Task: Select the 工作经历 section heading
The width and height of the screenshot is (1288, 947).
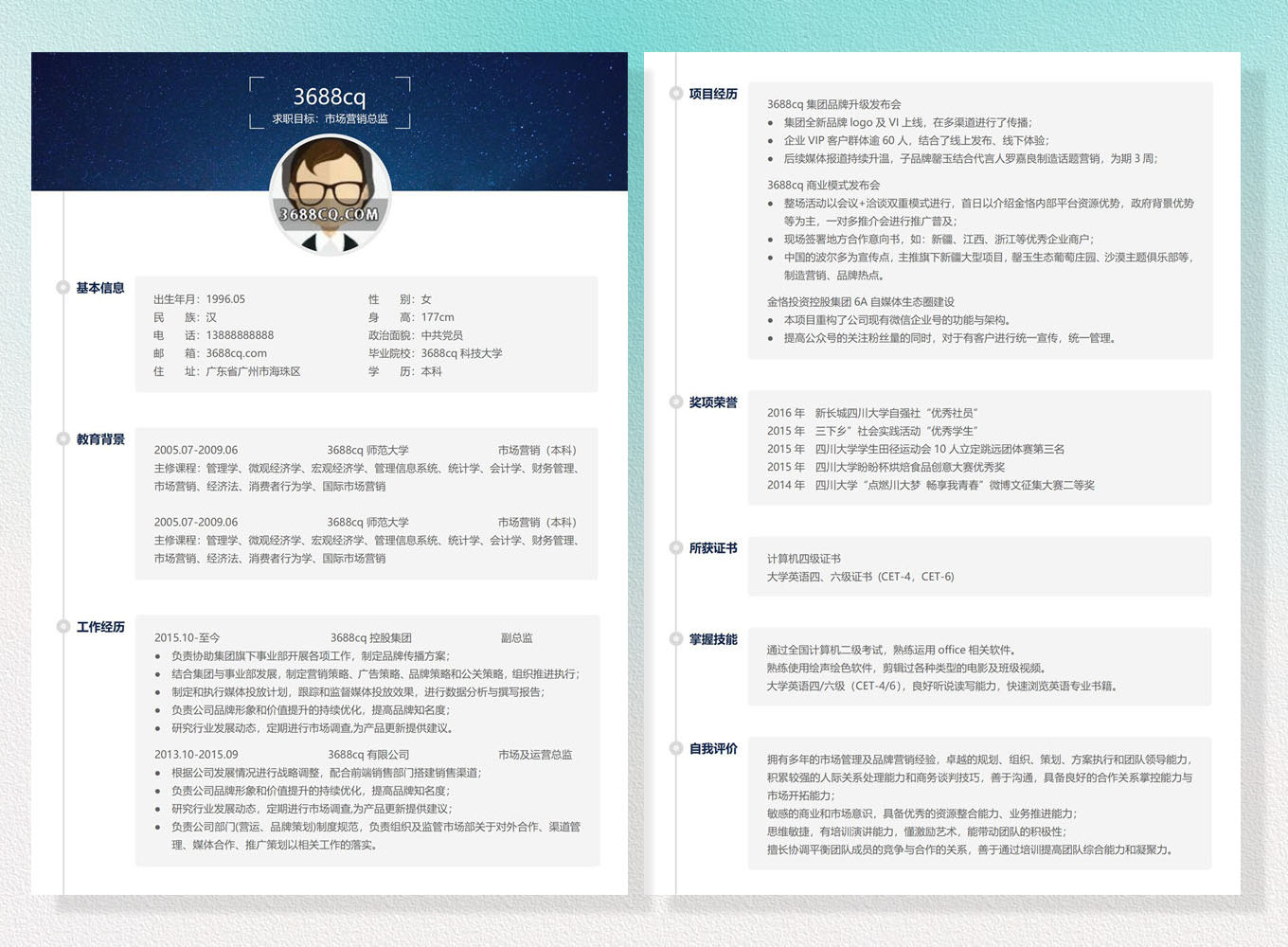Action: (100, 627)
